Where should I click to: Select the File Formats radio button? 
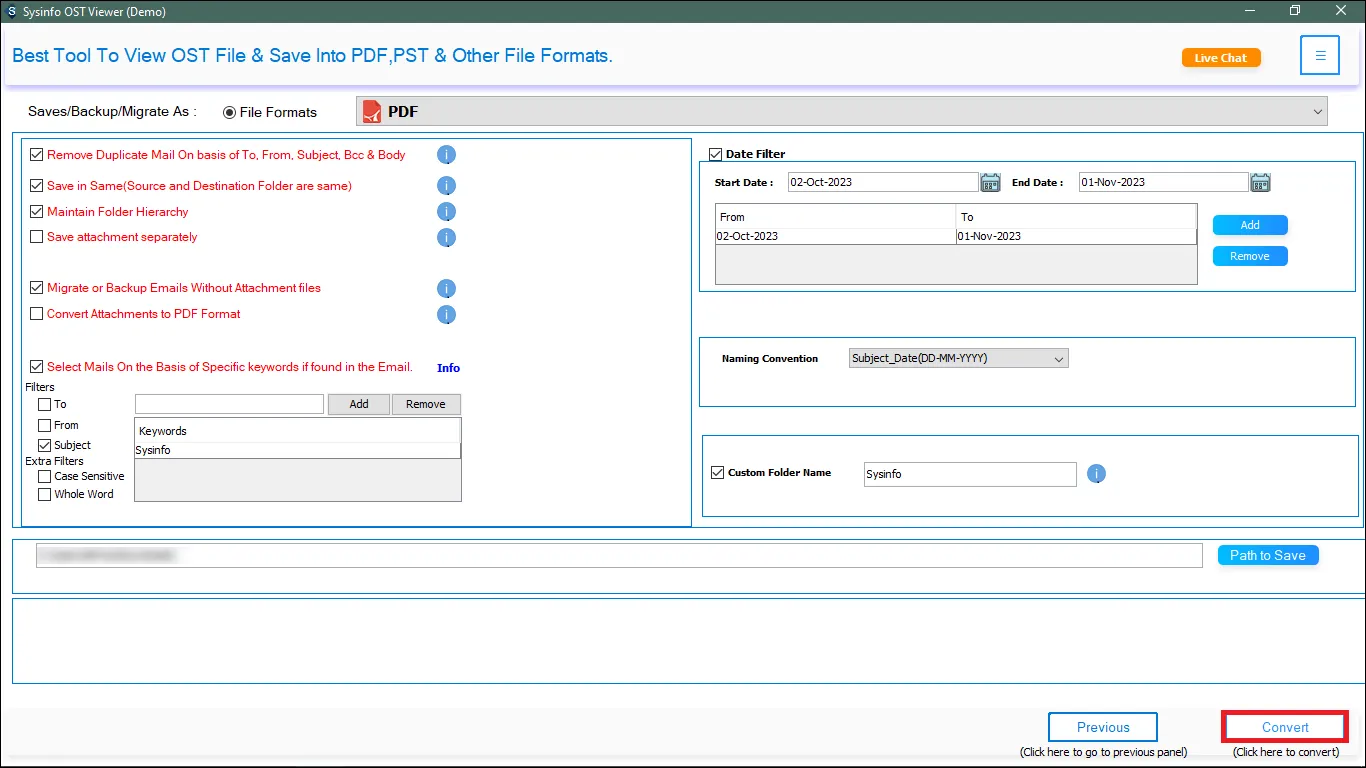(230, 112)
